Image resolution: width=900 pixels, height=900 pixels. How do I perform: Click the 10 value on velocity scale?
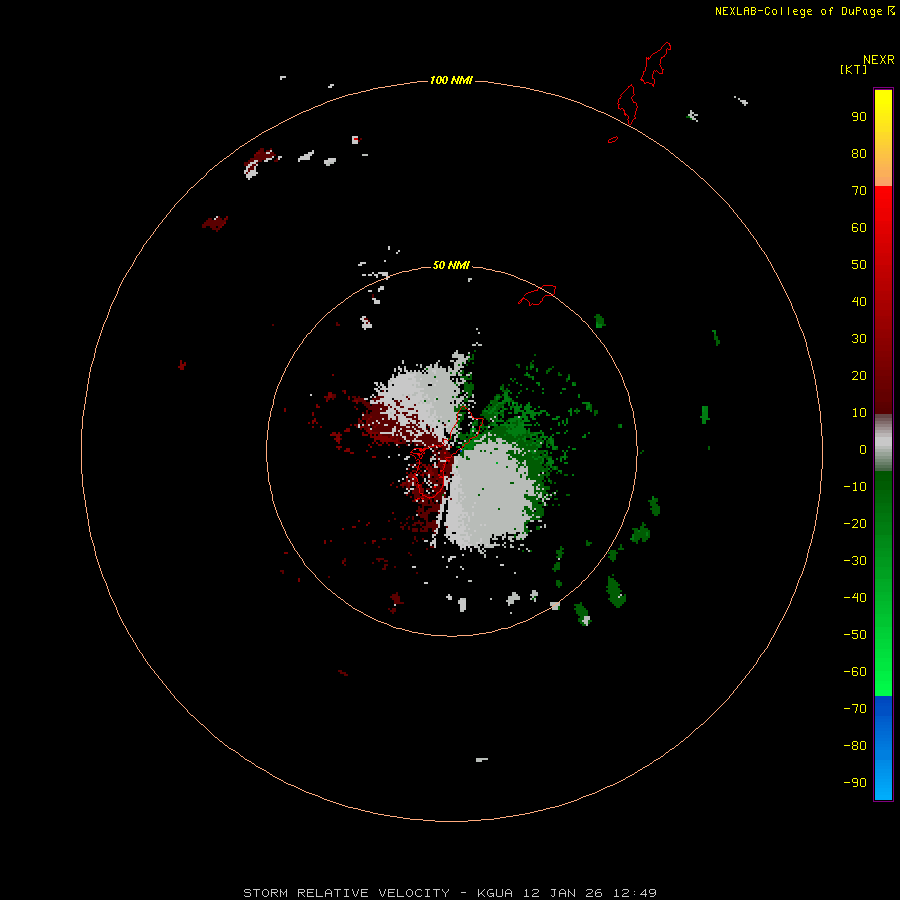859,413
